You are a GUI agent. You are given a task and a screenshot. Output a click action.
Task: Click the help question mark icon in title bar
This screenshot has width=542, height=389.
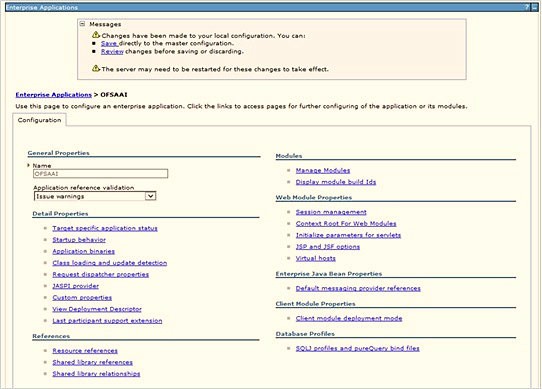(x=527, y=7)
